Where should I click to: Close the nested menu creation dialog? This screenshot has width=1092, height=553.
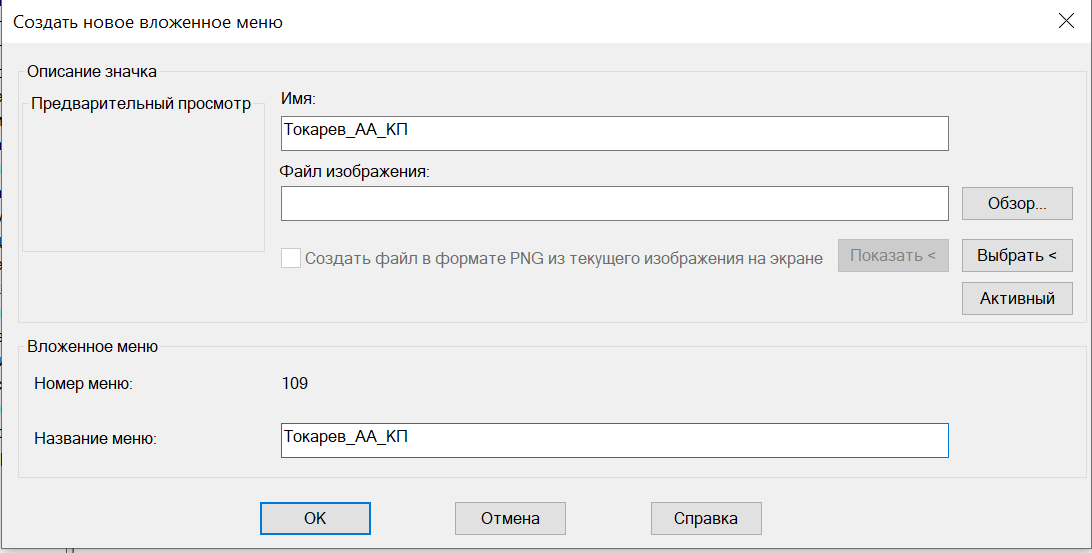(x=1066, y=21)
